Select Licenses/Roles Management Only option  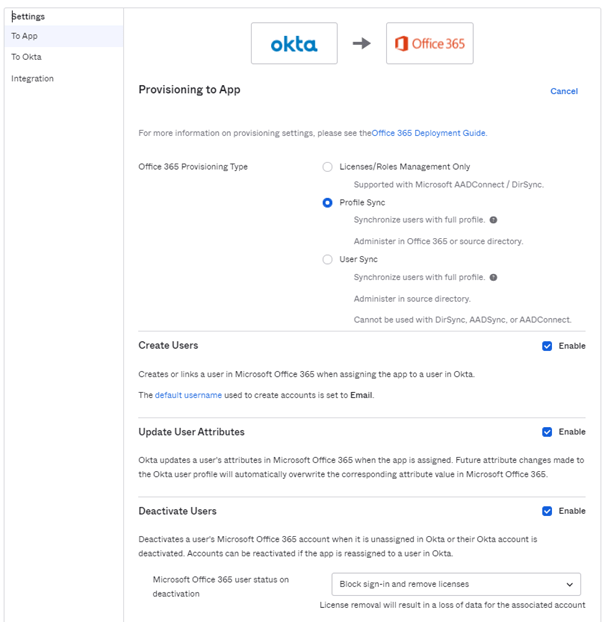[x=327, y=167]
